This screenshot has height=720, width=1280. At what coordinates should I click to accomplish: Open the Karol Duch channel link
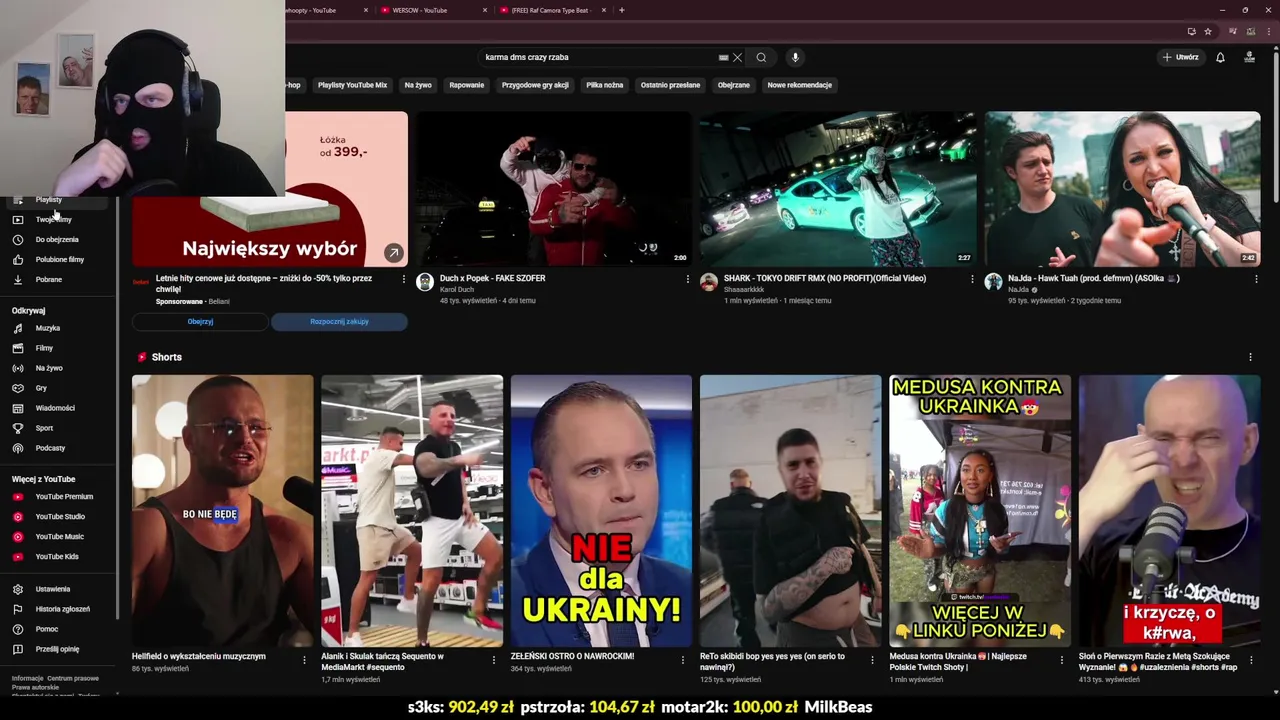(x=457, y=290)
